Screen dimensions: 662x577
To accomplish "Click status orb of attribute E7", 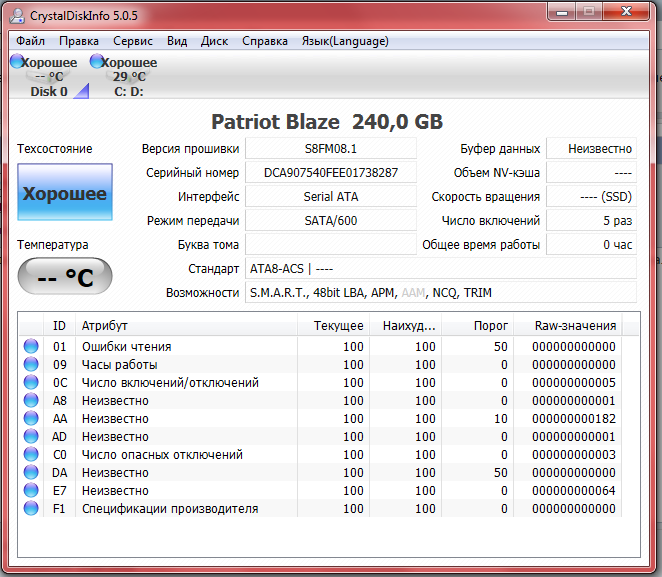I will coord(31,490).
